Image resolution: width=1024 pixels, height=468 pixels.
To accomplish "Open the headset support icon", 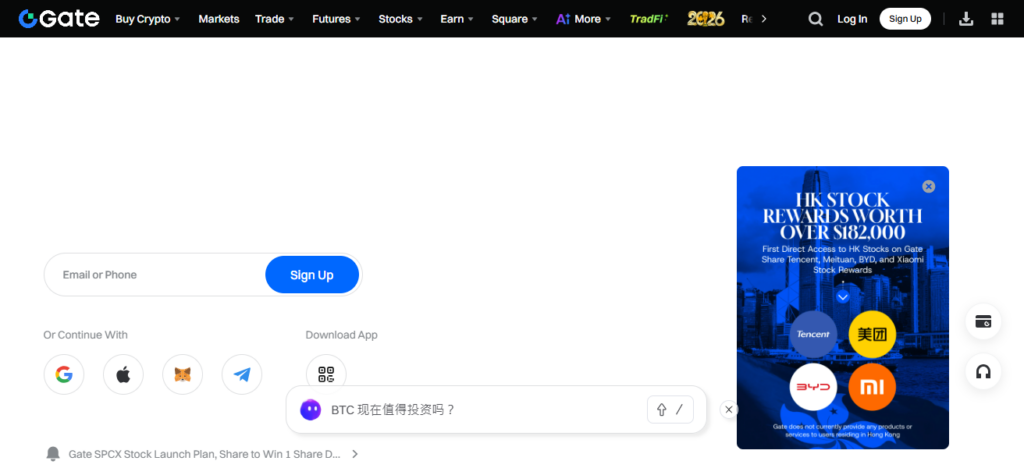I will pos(983,372).
